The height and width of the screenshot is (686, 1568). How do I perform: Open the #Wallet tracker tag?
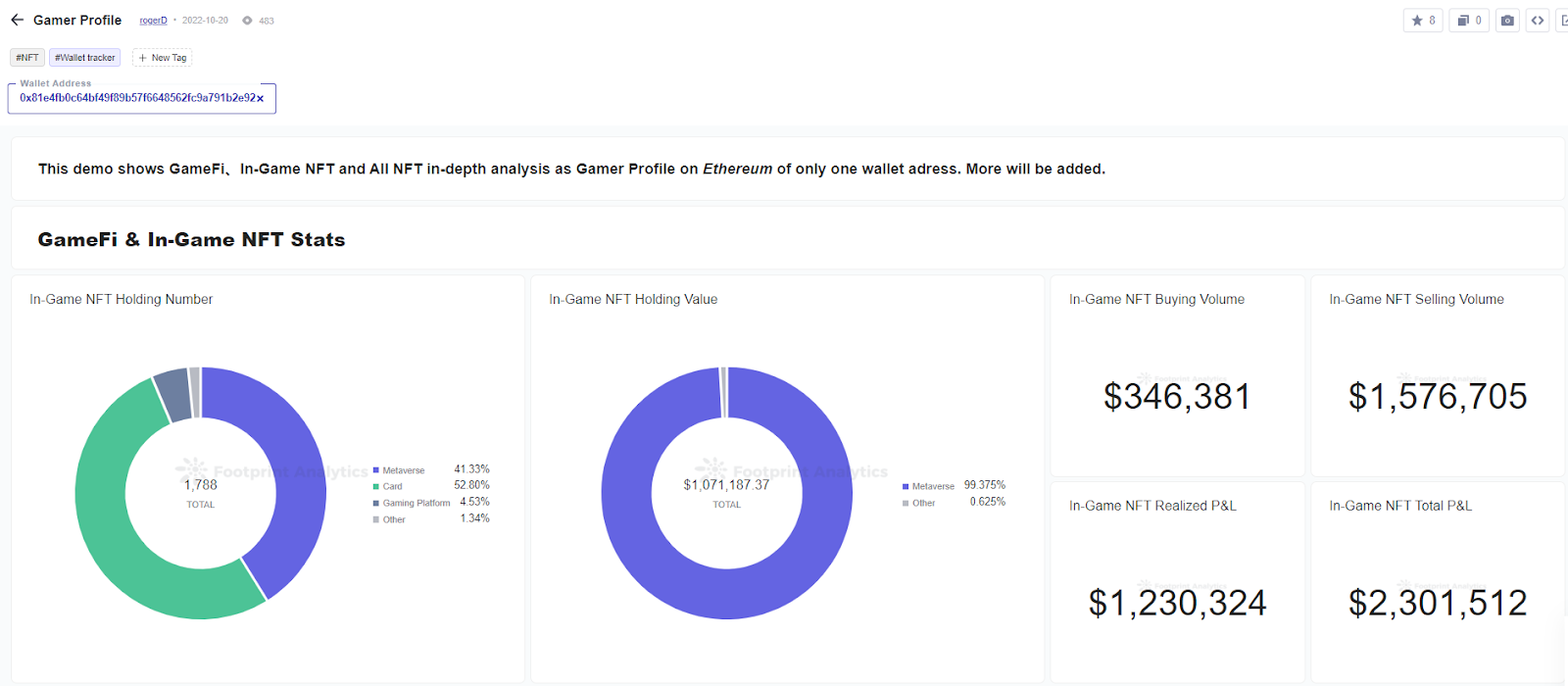click(84, 57)
